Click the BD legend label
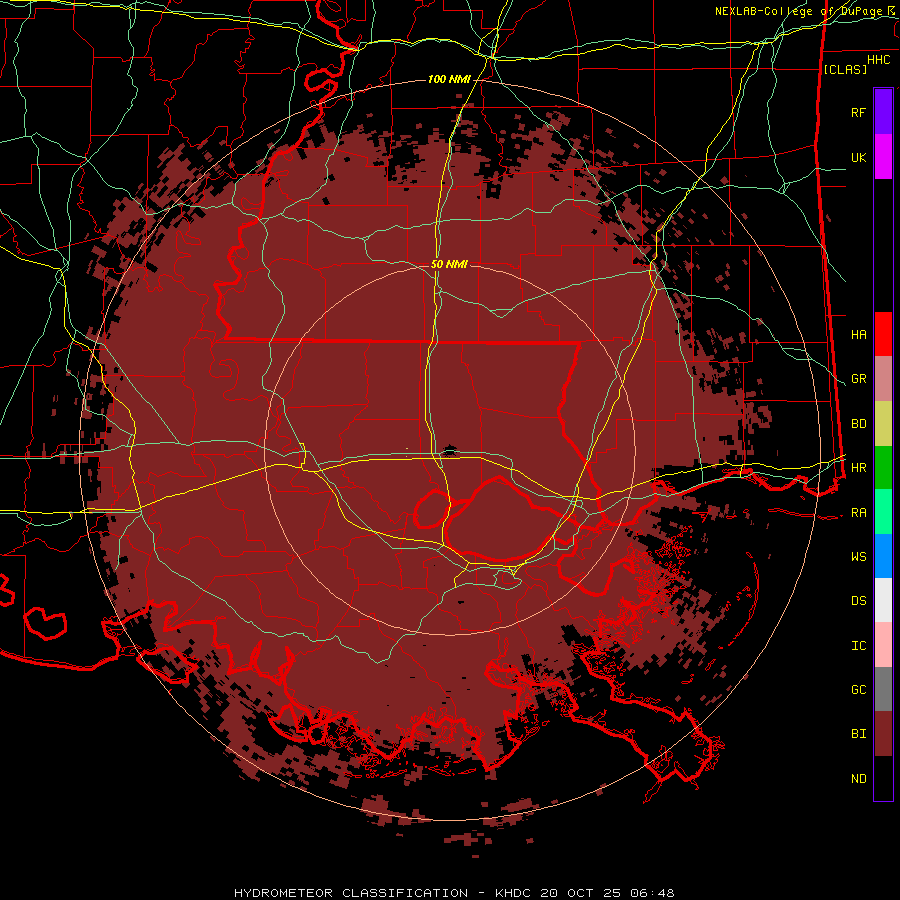 point(858,424)
